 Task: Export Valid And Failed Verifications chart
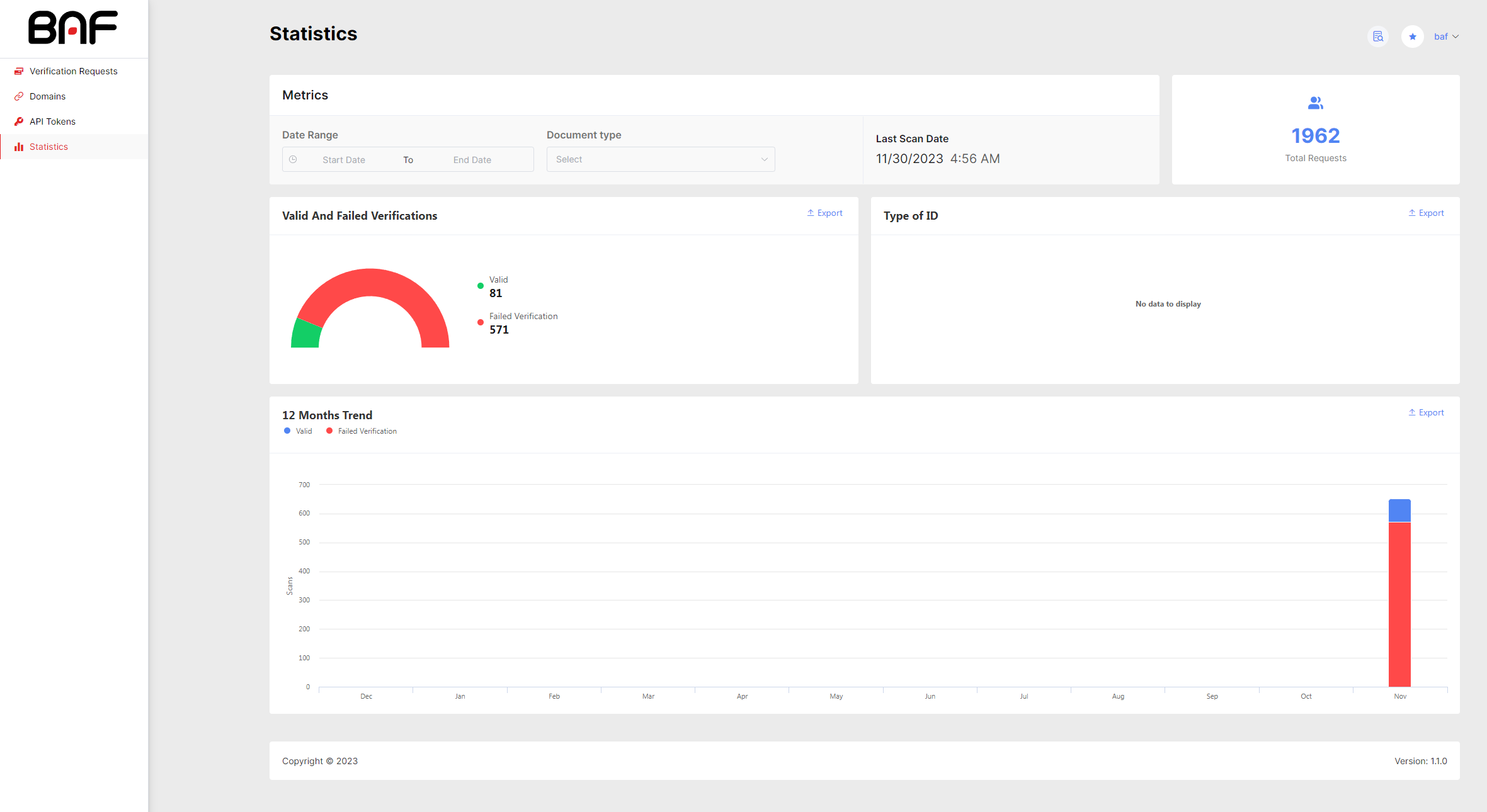824,213
